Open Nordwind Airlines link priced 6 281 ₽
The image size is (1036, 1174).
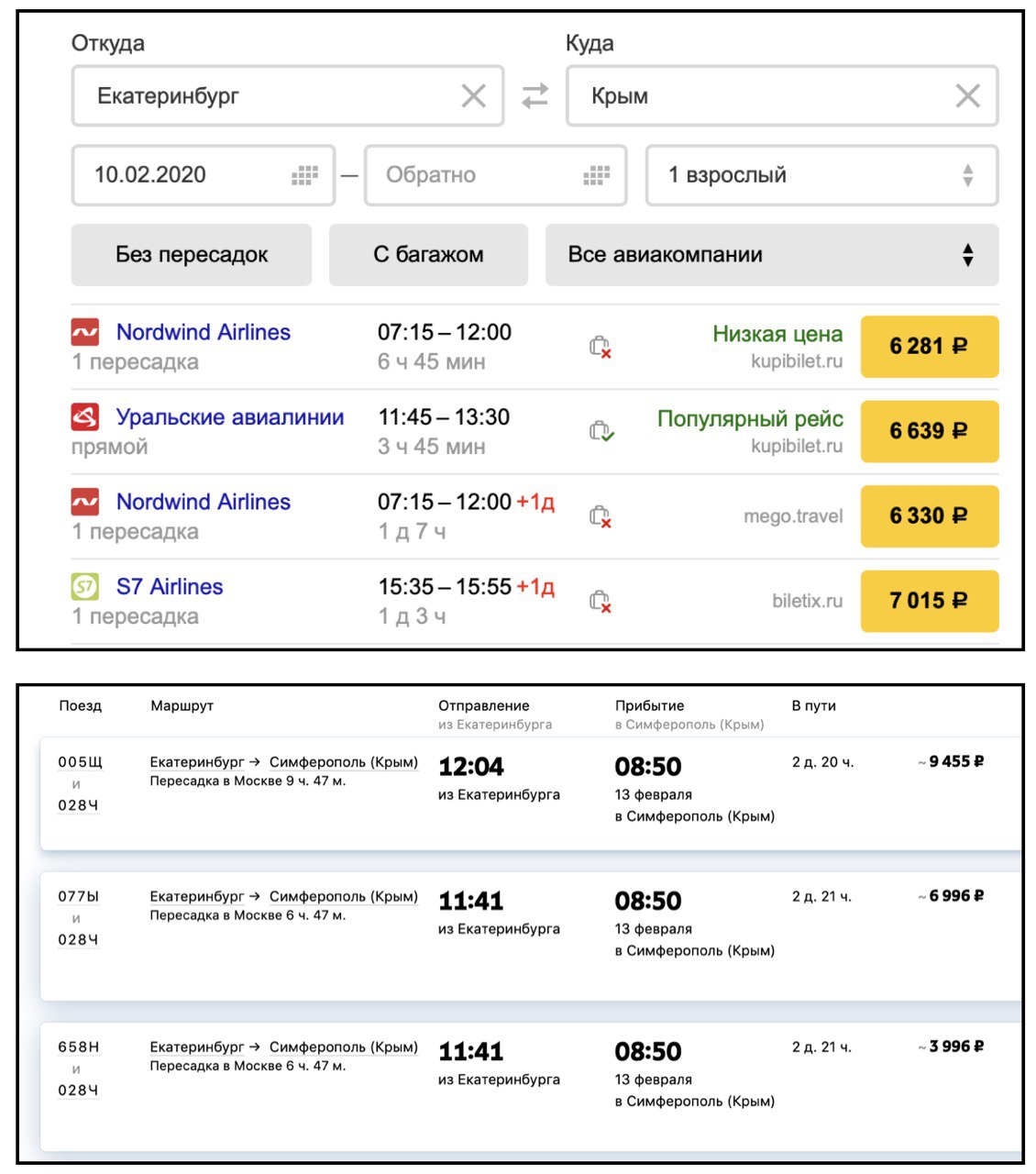point(204,332)
